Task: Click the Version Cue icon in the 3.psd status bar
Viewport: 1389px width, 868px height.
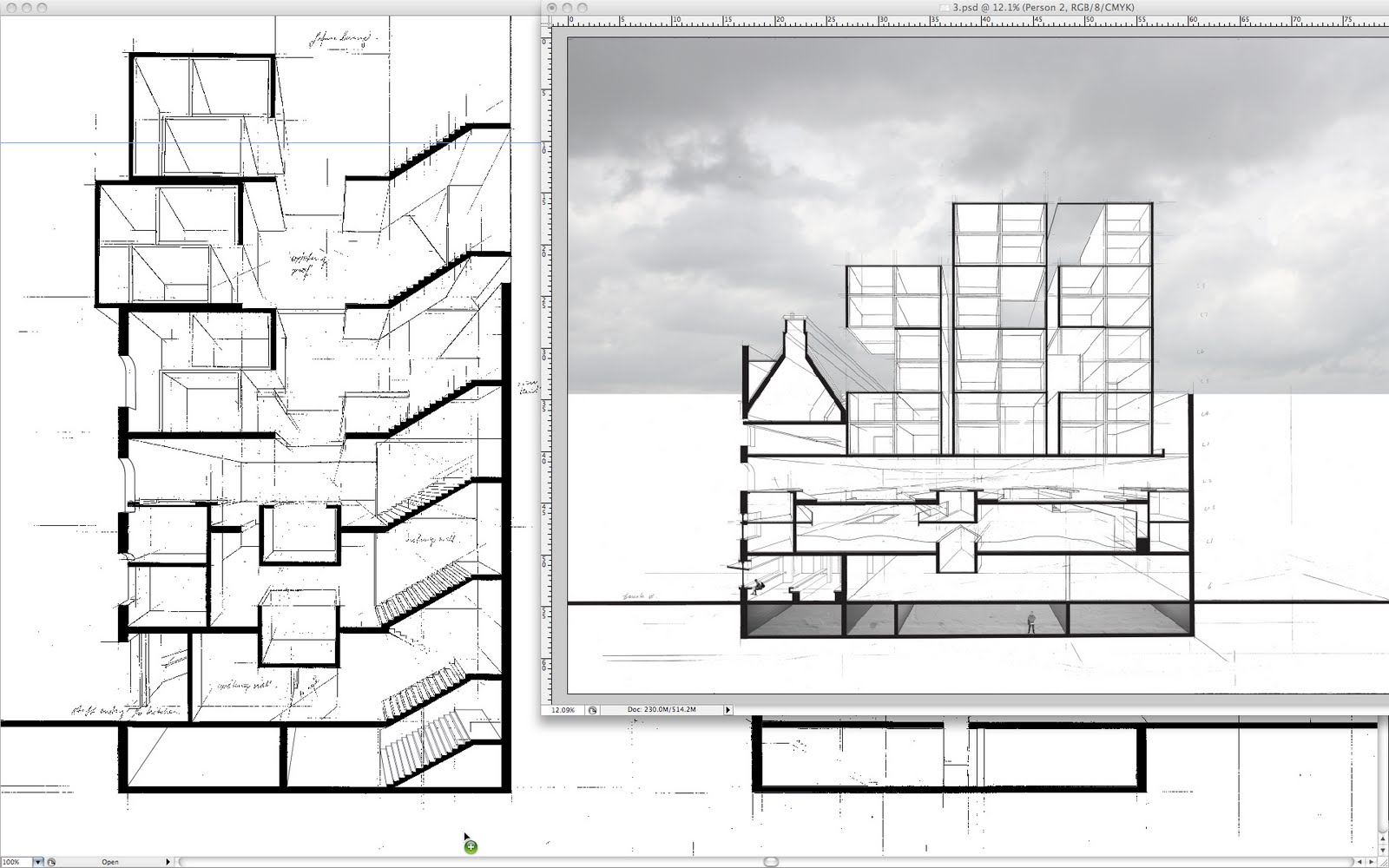Action: coord(594,709)
